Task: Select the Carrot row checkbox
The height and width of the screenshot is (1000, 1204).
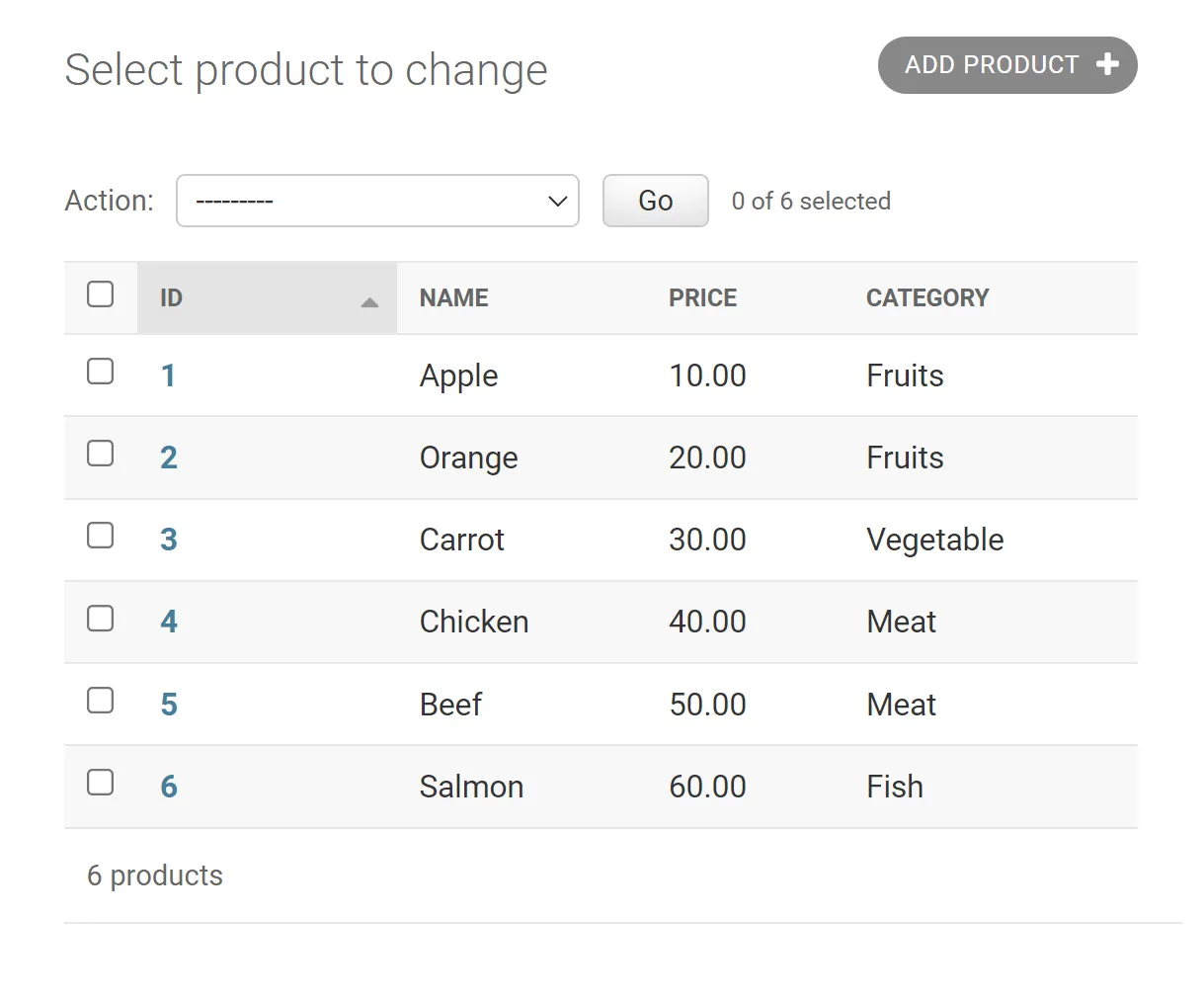Action: pos(101,536)
